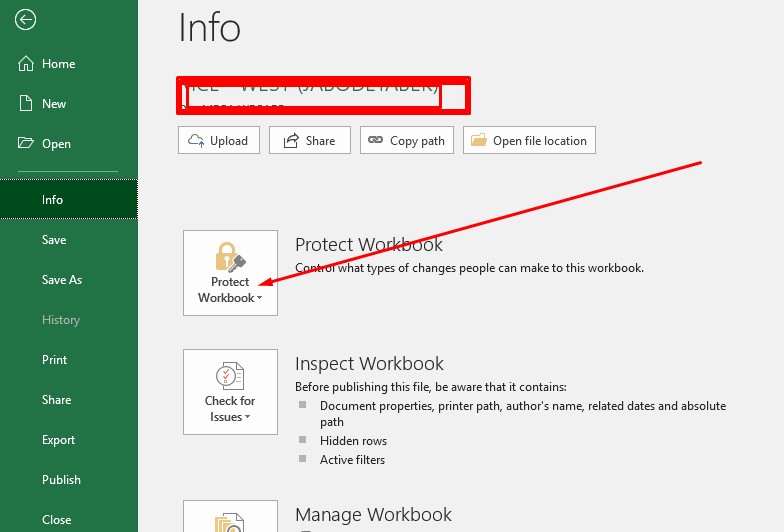This screenshot has height=532, width=784.
Task: Click 'Before publishing this file' text
Action: click(430, 387)
